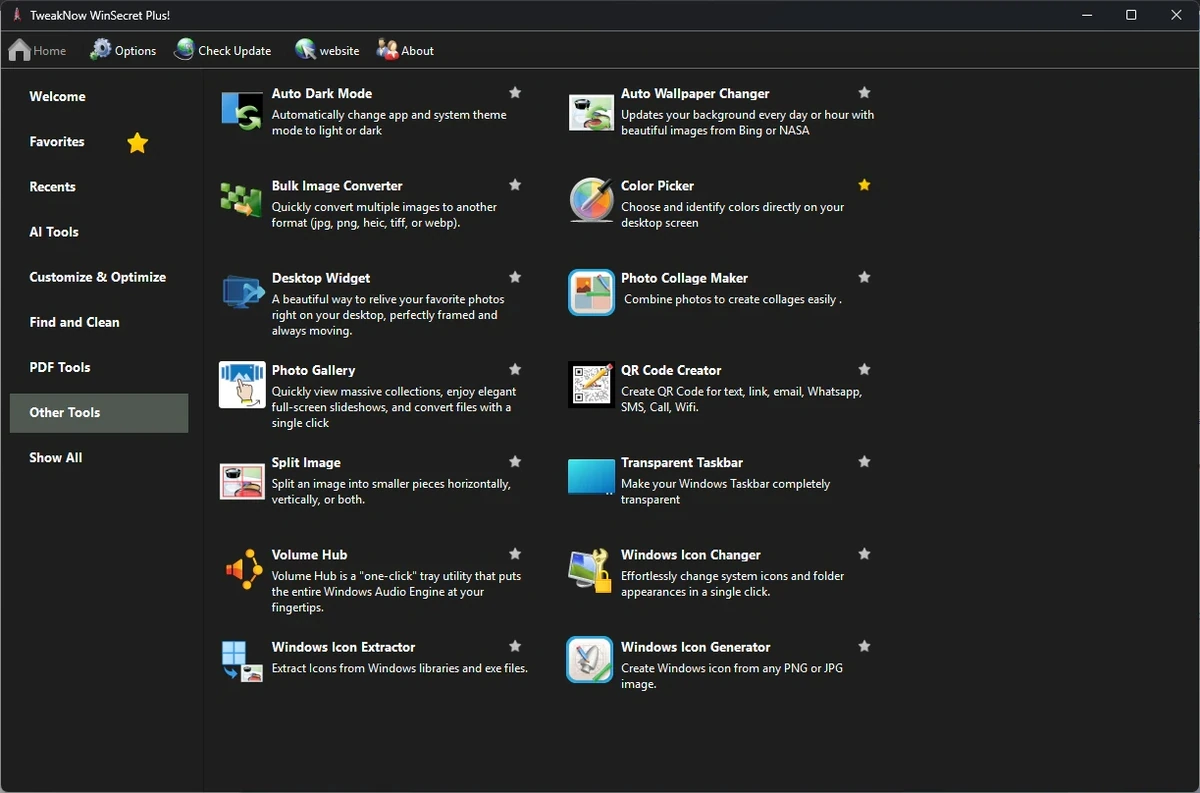Viewport: 1200px width, 793px height.
Task: Click the yellow star beside Favorites
Action: click(x=138, y=143)
